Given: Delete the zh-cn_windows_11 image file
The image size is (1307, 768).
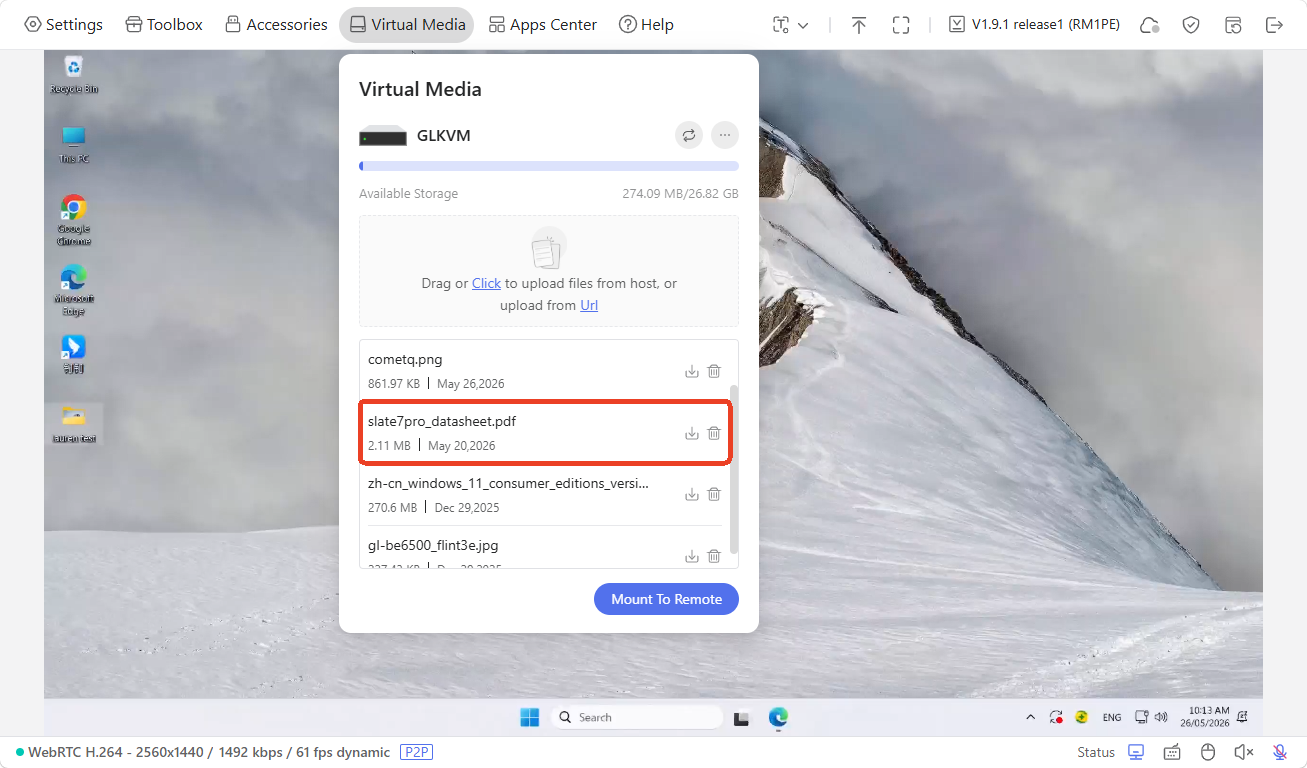Looking at the screenshot, I should pyautogui.click(x=714, y=495).
